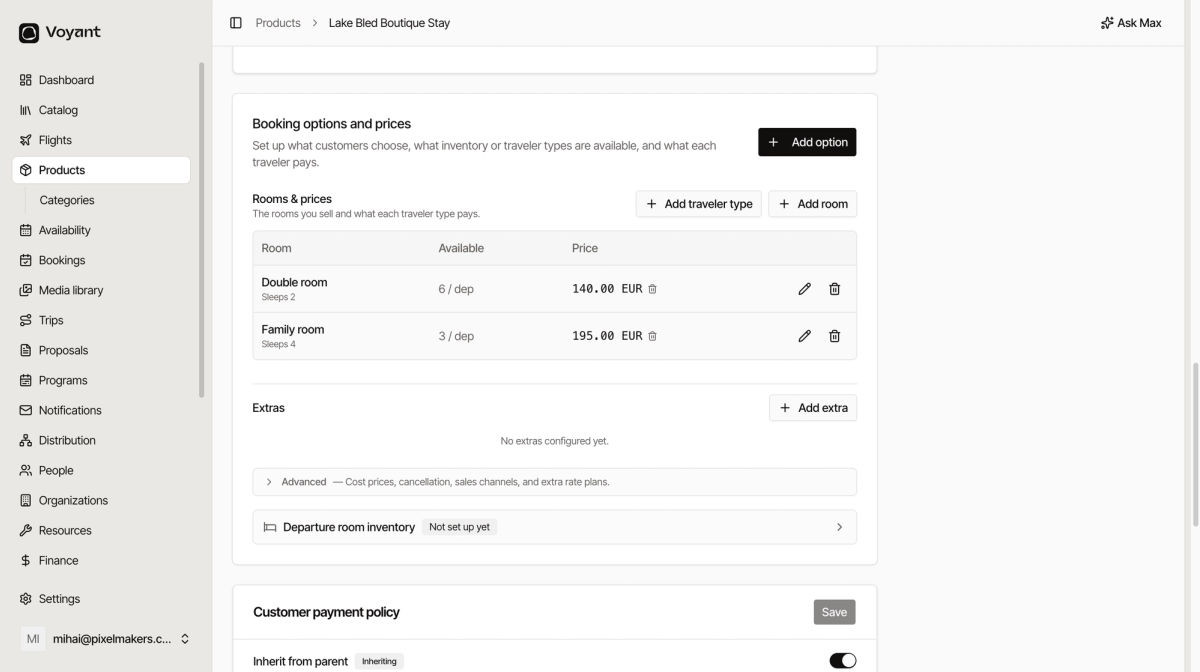Click Lake Bled Boutique Stay breadcrumb
1200x672 pixels.
[389, 23]
